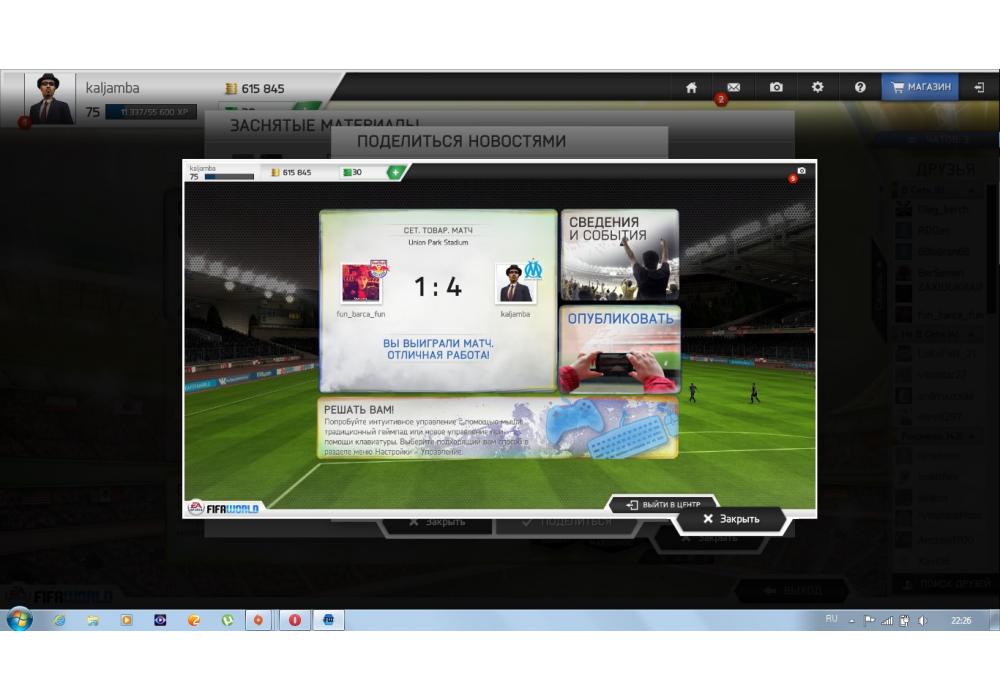This screenshot has height=700, width=1000.
Task: Open settings via the gear icon
Action: [x=817, y=88]
